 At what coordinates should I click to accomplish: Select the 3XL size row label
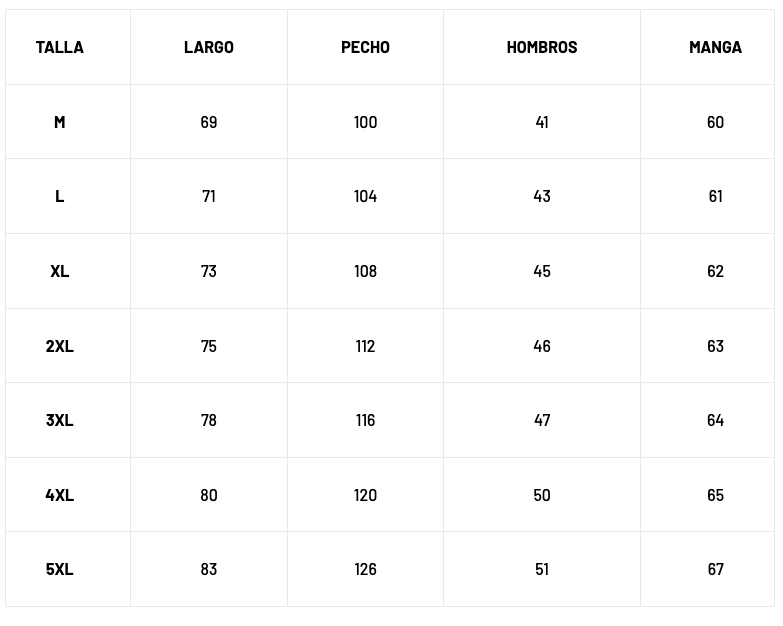click(x=60, y=420)
